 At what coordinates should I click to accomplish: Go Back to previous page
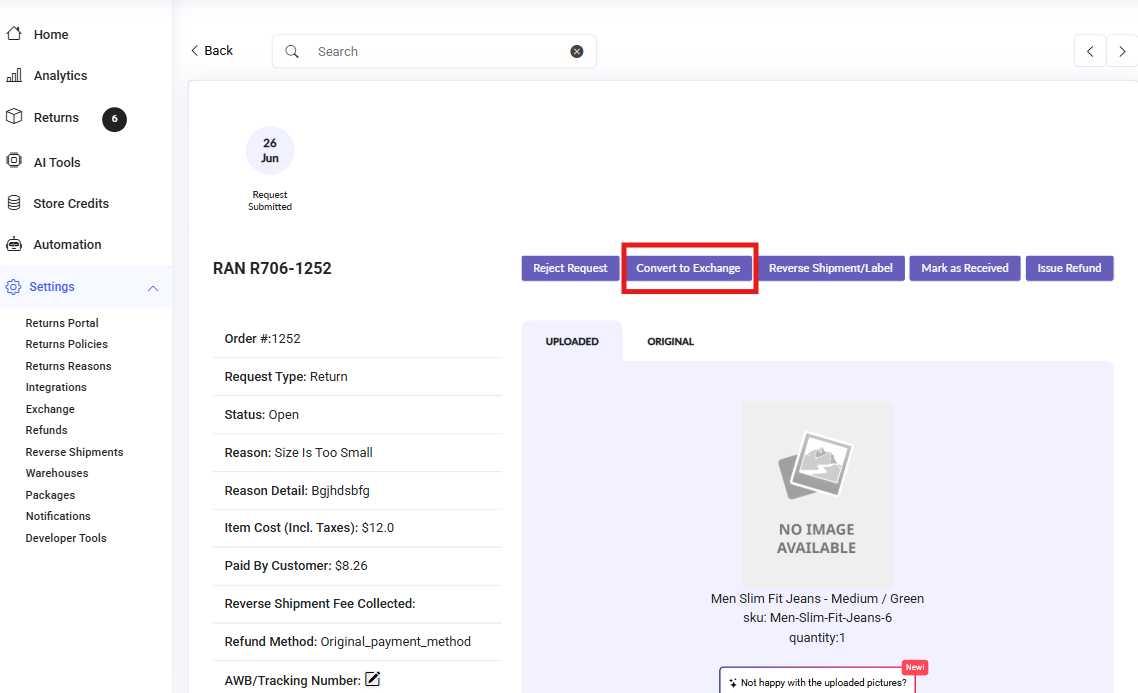click(212, 51)
